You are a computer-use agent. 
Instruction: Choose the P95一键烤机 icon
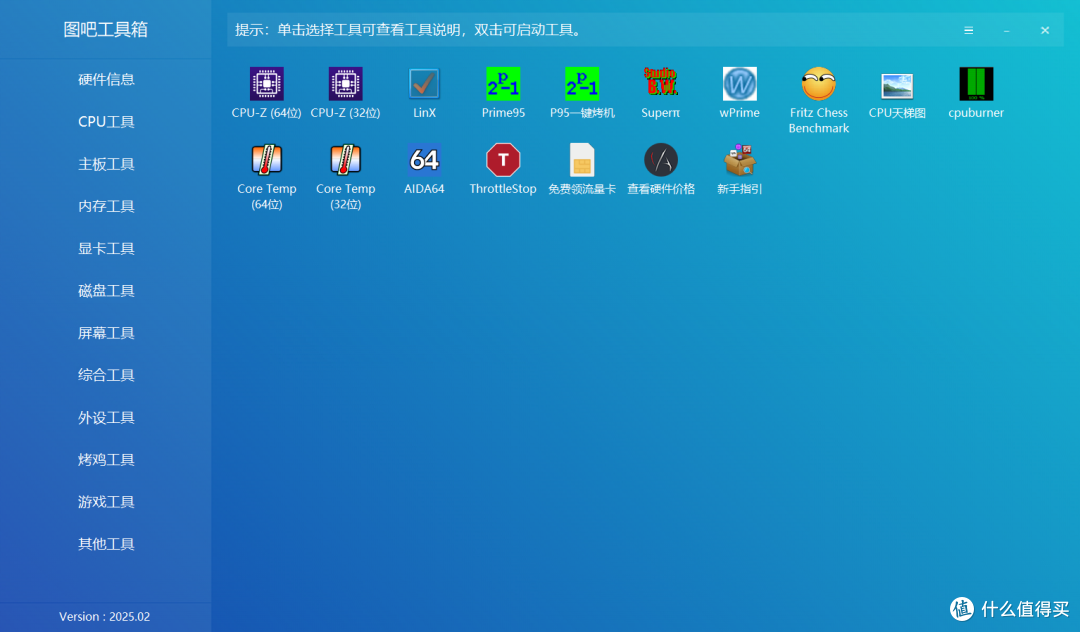(x=582, y=84)
